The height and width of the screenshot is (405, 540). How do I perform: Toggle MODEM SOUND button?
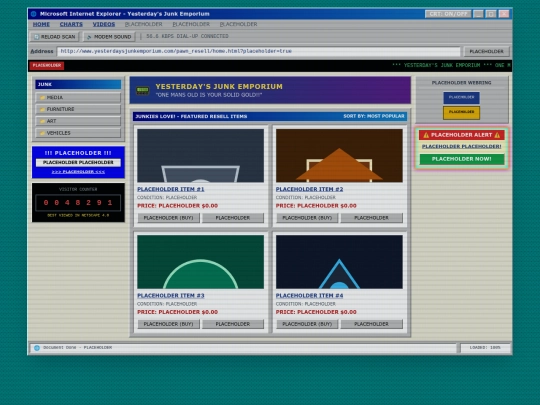pyautogui.click(x=109, y=37)
